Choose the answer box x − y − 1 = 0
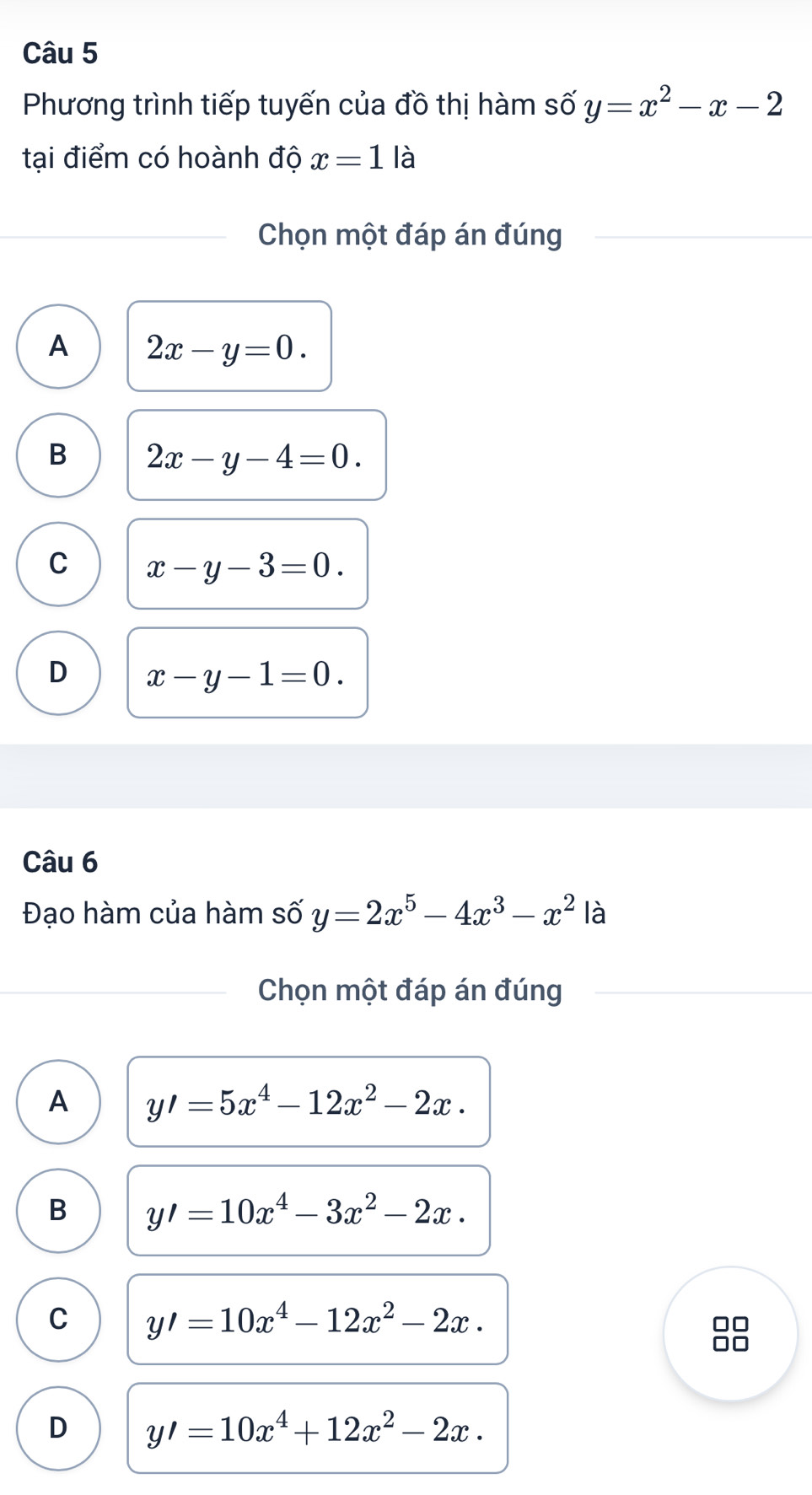Viewport: 812px width, 1495px height. 247,673
